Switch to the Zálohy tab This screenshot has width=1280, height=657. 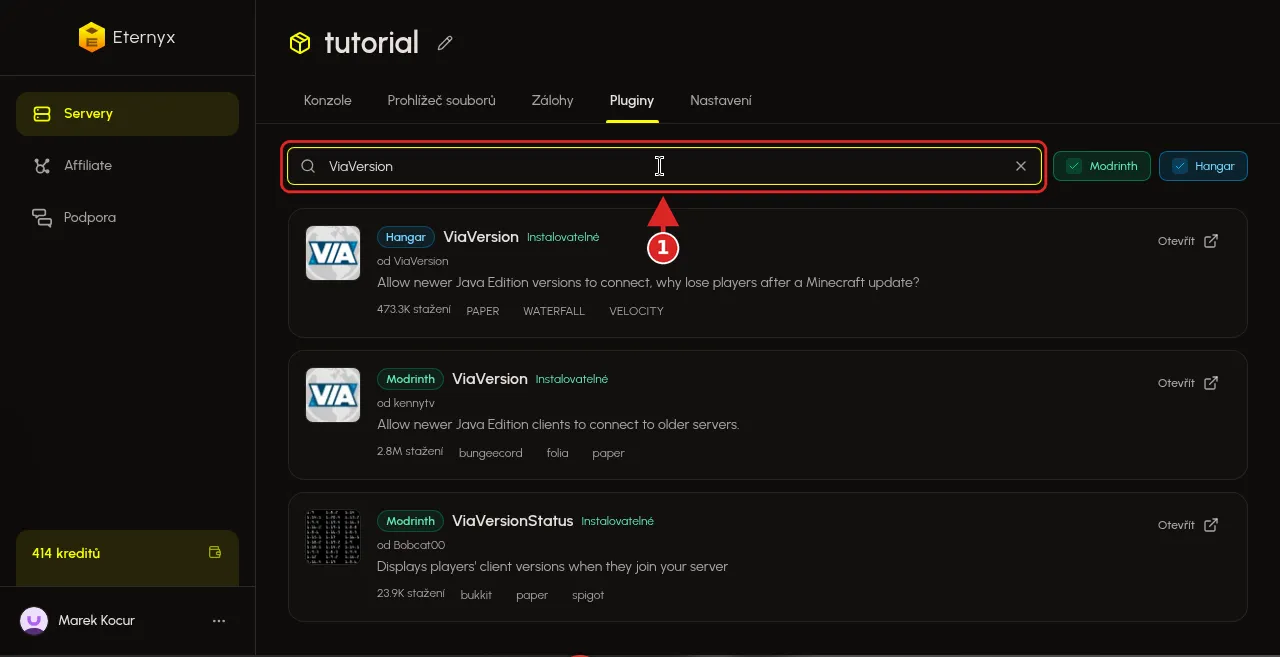point(553,101)
